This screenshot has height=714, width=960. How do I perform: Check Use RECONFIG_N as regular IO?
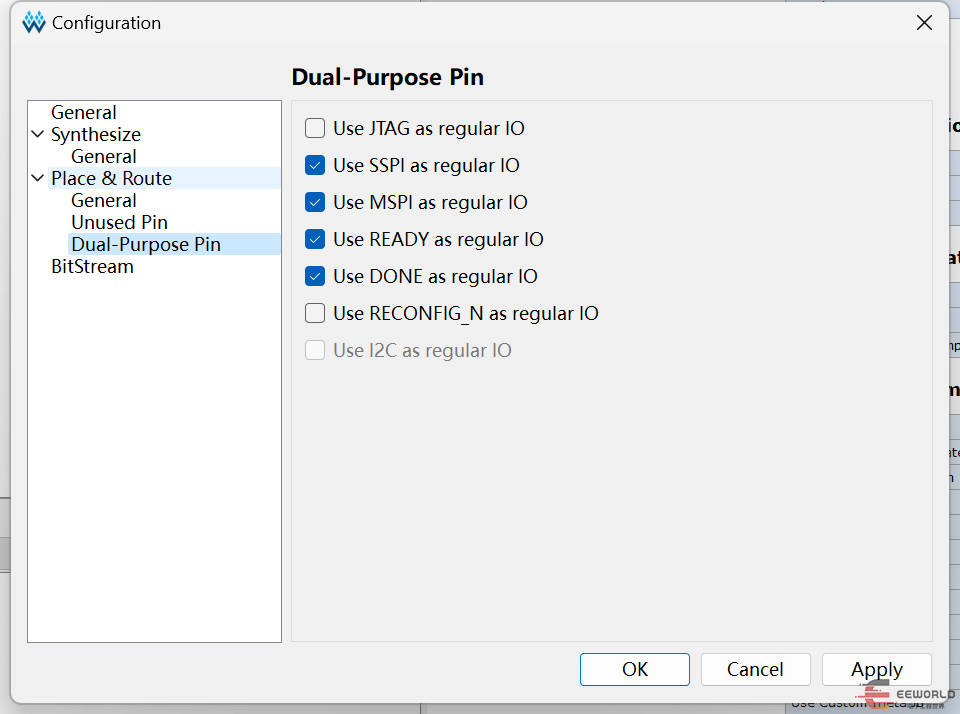point(315,314)
